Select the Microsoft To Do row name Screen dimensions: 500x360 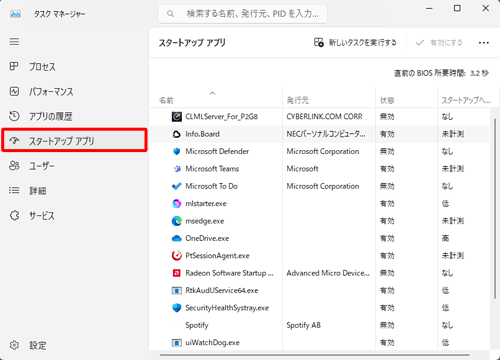pos(211,186)
